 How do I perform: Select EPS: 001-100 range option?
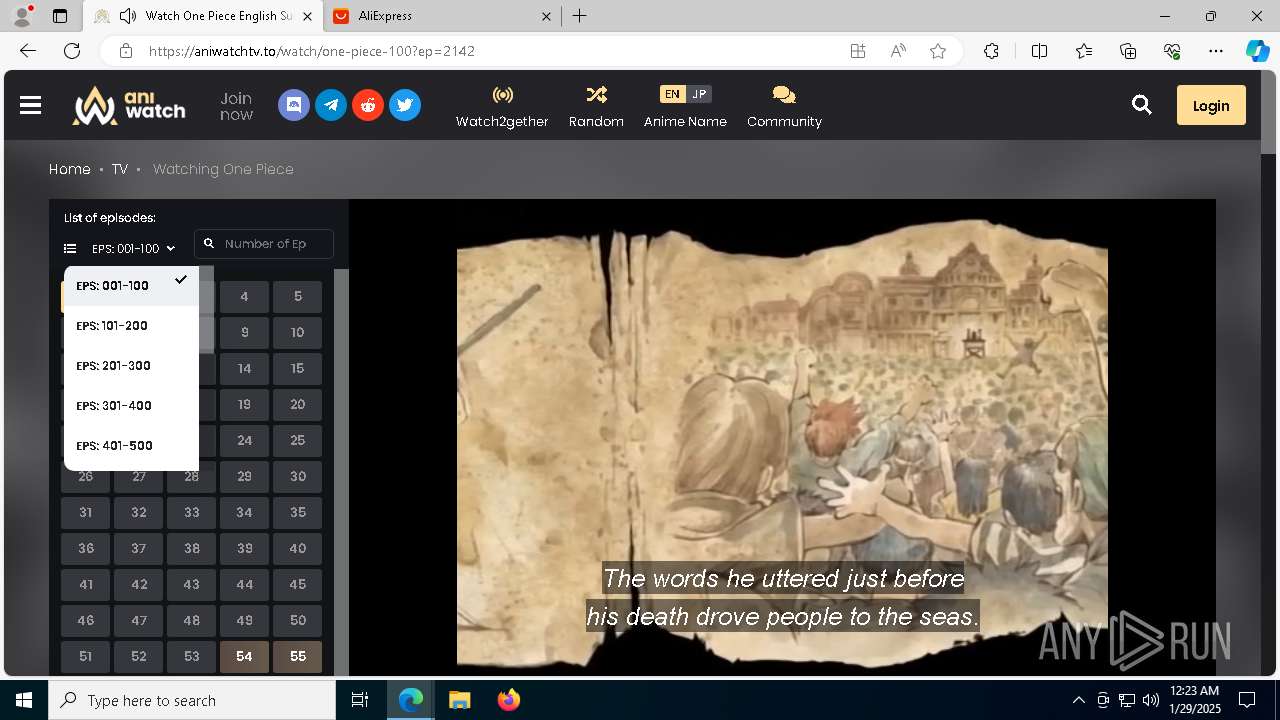pyautogui.click(x=131, y=285)
